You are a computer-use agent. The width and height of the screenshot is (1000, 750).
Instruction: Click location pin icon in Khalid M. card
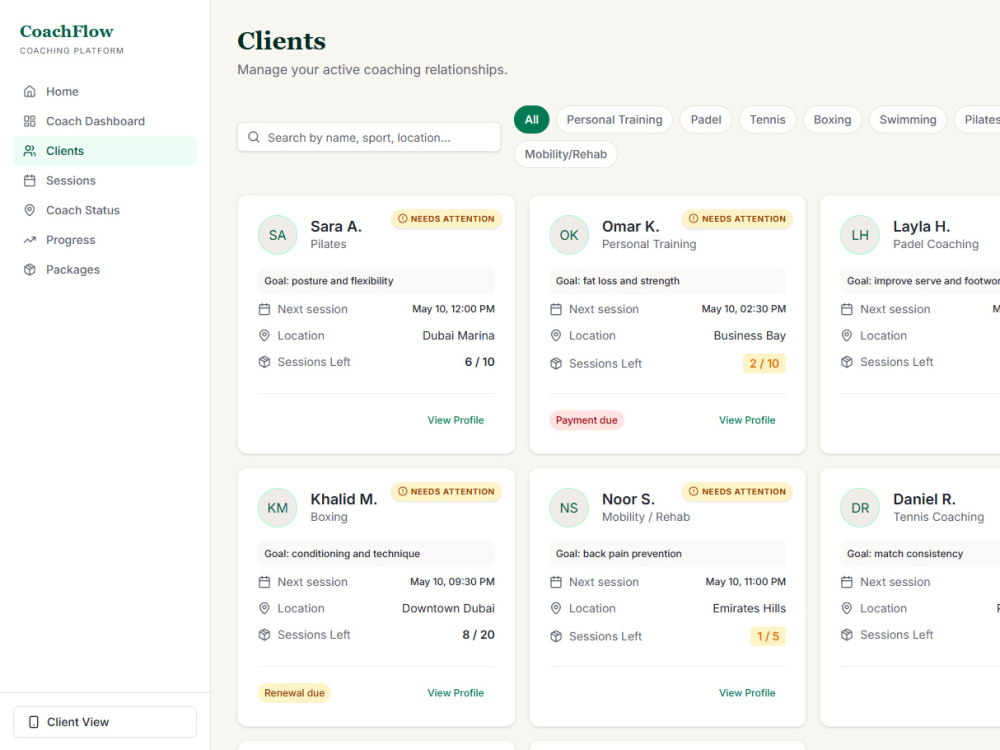coord(264,608)
